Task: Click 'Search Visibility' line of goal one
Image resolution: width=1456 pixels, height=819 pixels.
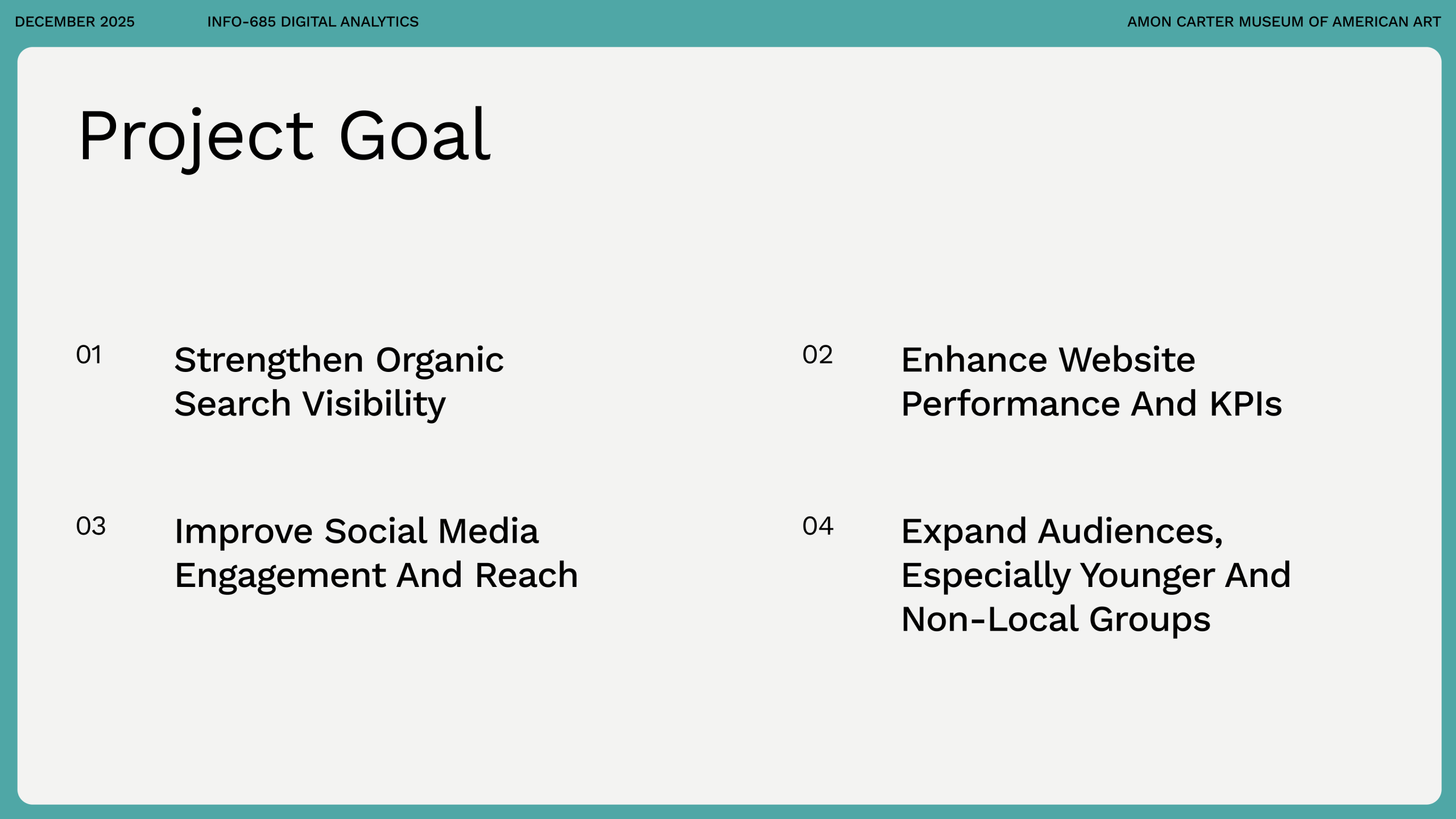Action: tap(310, 404)
